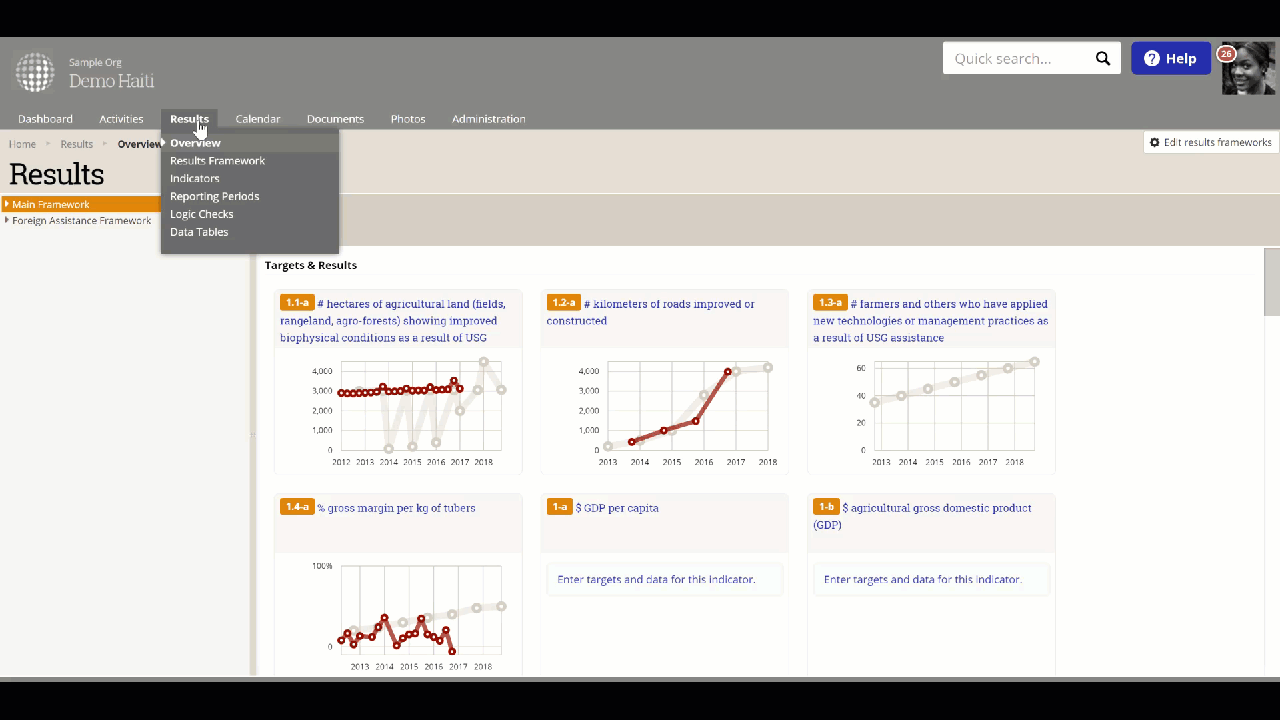Open the Results Framework menu entry

(x=217, y=160)
